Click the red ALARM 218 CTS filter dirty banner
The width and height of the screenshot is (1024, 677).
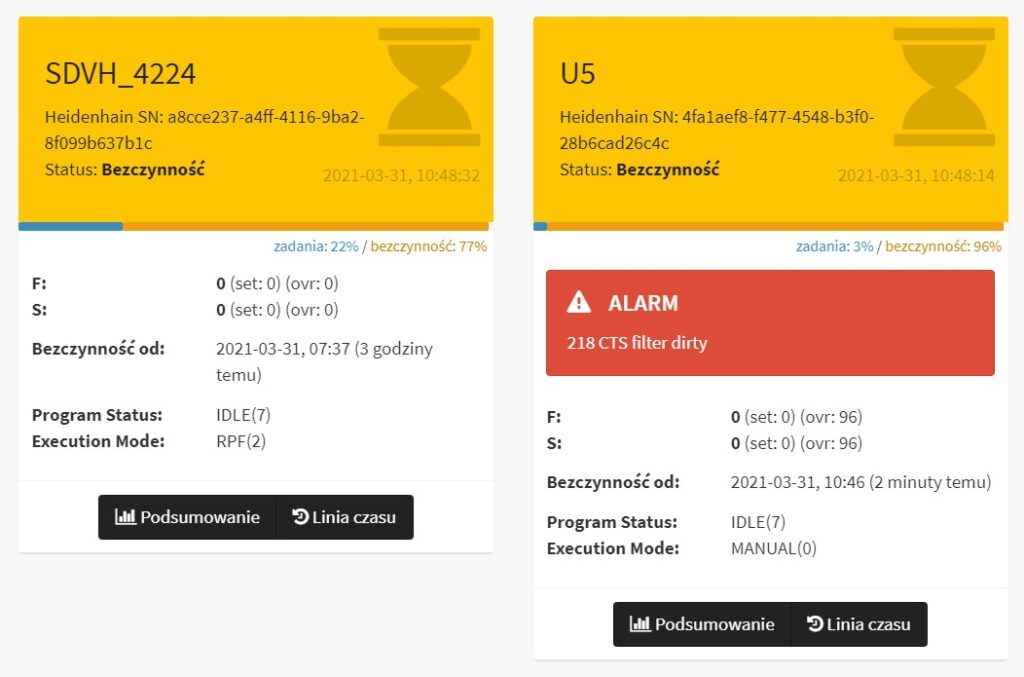[x=770, y=323]
